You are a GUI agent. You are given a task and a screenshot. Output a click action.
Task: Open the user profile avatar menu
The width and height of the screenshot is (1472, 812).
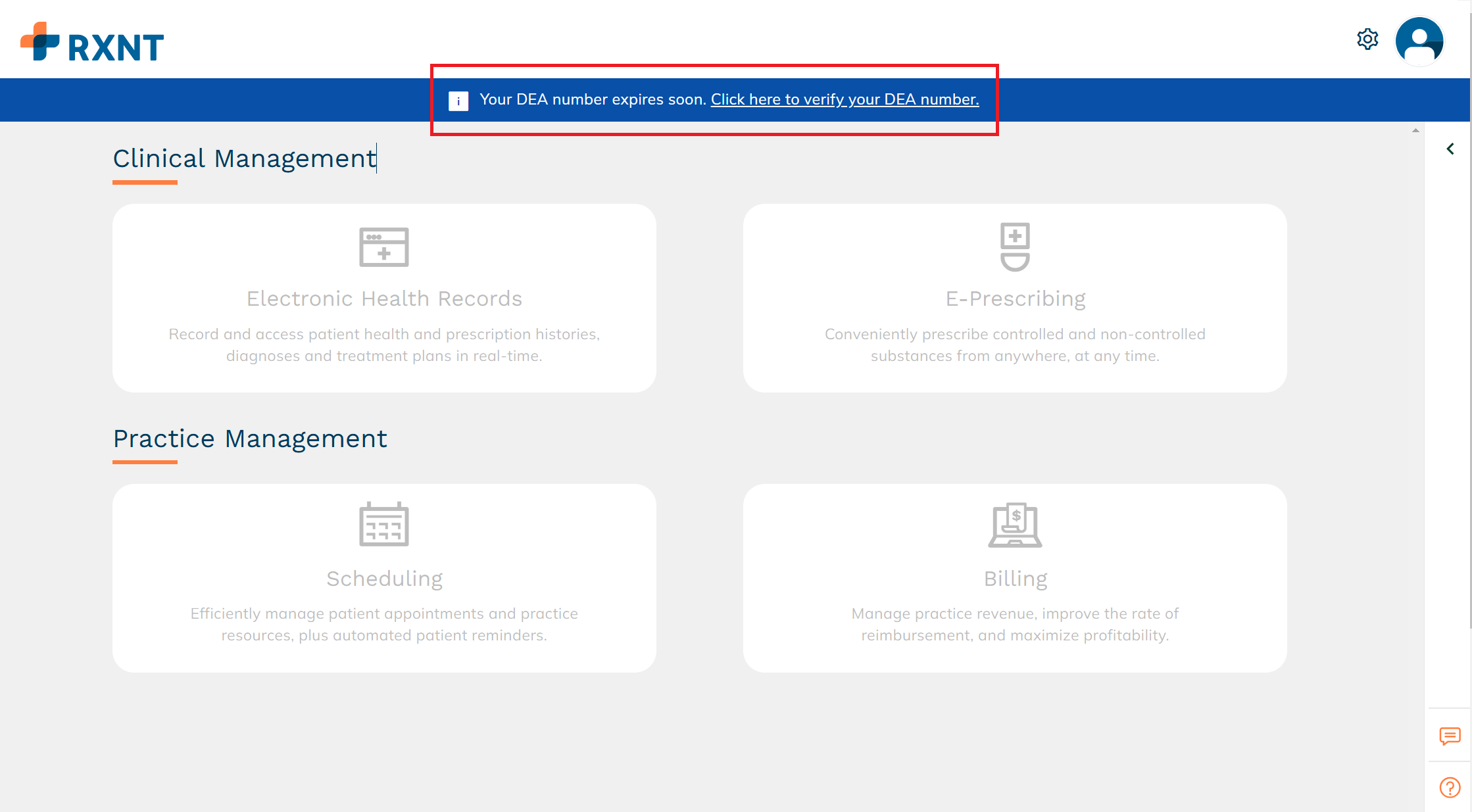pyautogui.click(x=1419, y=41)
